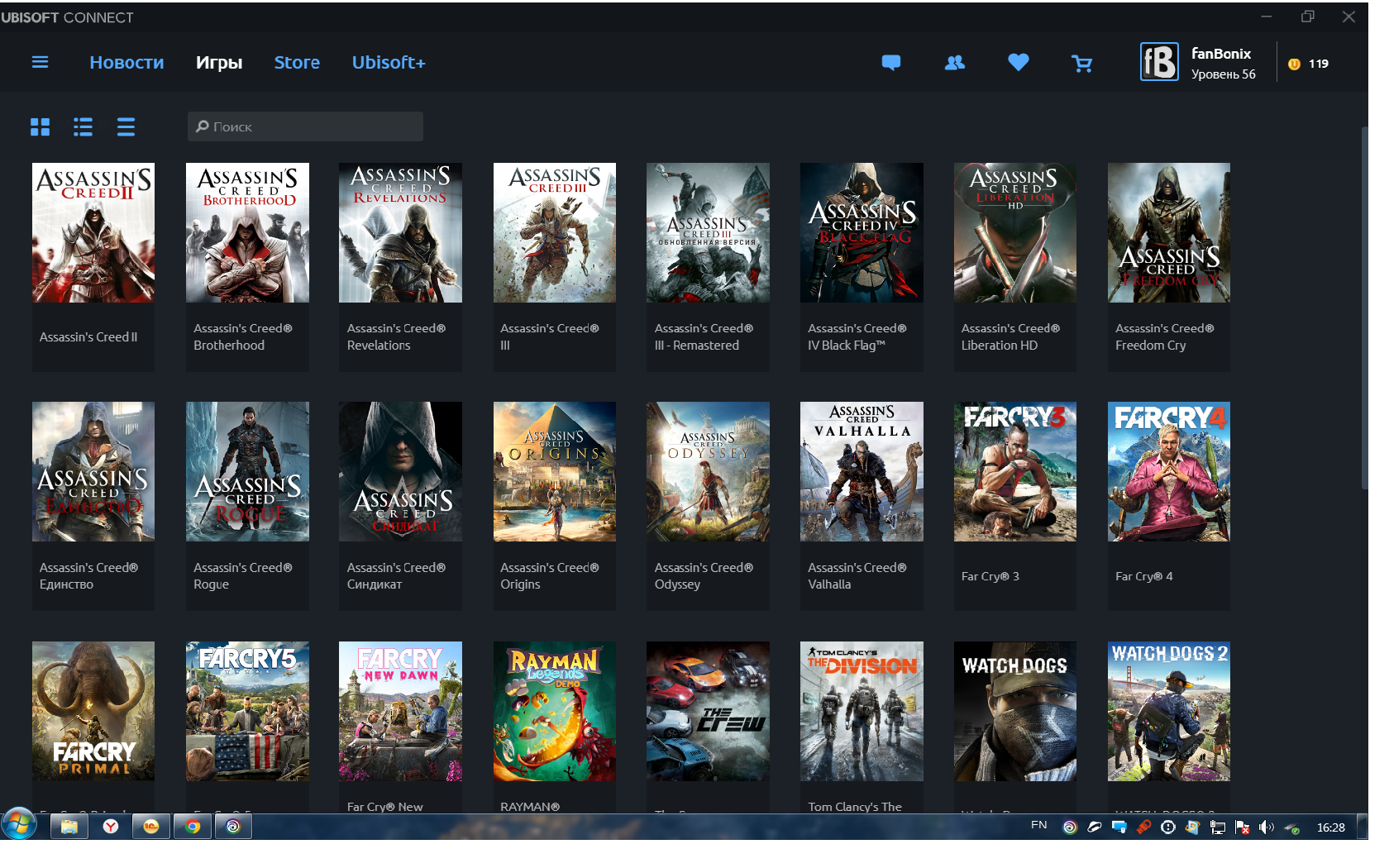Open The Crew game cover

pyautogui.click(x=708, y=711)
